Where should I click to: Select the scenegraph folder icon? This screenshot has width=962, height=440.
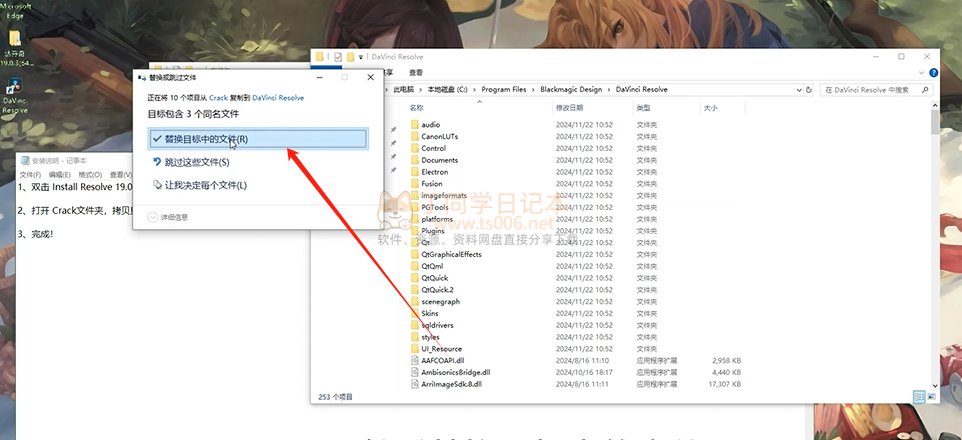point(415,301)
